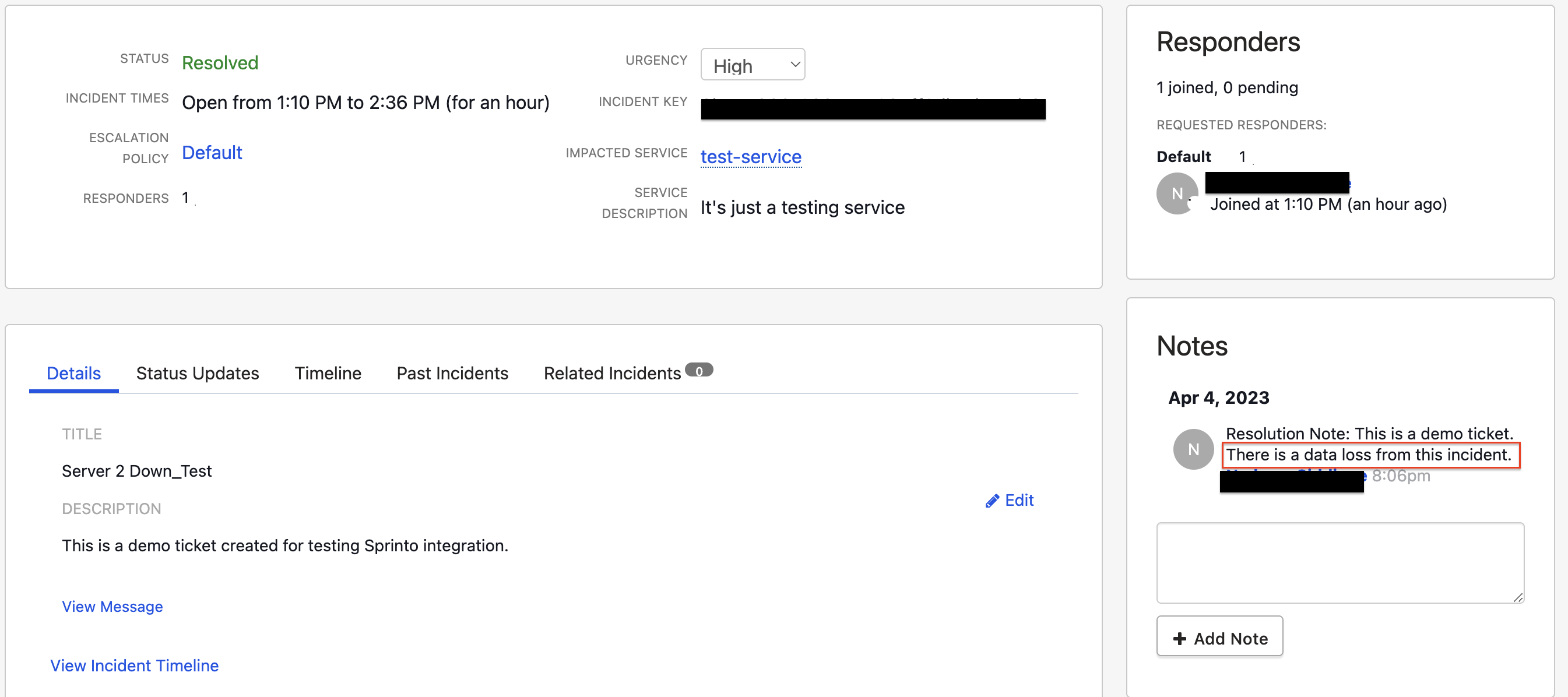Click the View Message link
The width and height of the screenshot is (1568, 697).
[x=112, y=606]
